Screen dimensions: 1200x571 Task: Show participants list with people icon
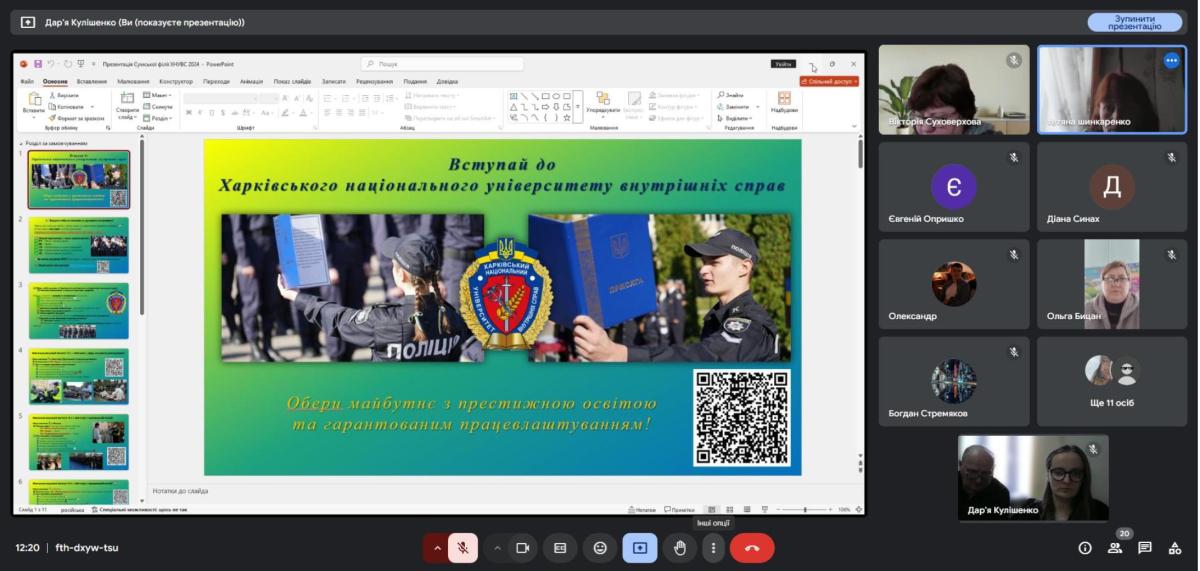coord(1115,548)
